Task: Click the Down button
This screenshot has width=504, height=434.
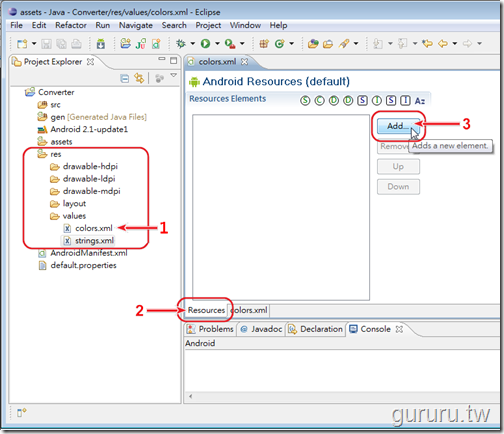Action: 398,187
